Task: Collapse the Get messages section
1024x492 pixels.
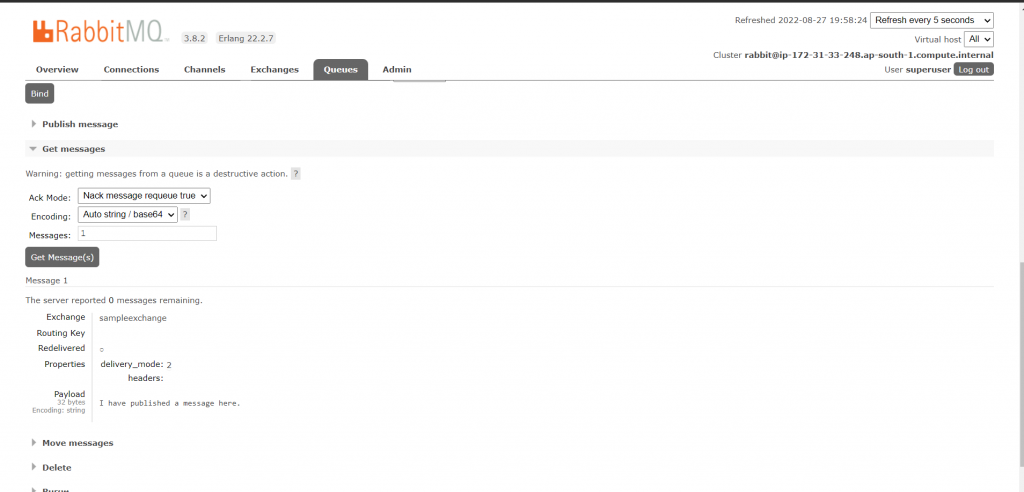Action: pyautogui.click(x=73, y=149)
